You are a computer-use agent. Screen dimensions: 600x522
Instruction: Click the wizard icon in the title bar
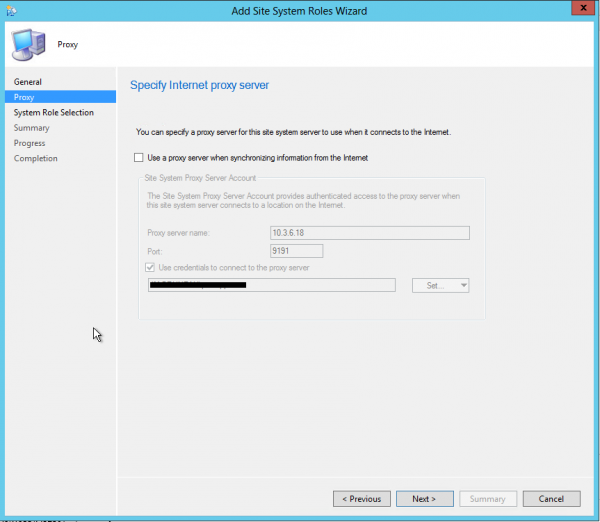click(x=11, y=11)
